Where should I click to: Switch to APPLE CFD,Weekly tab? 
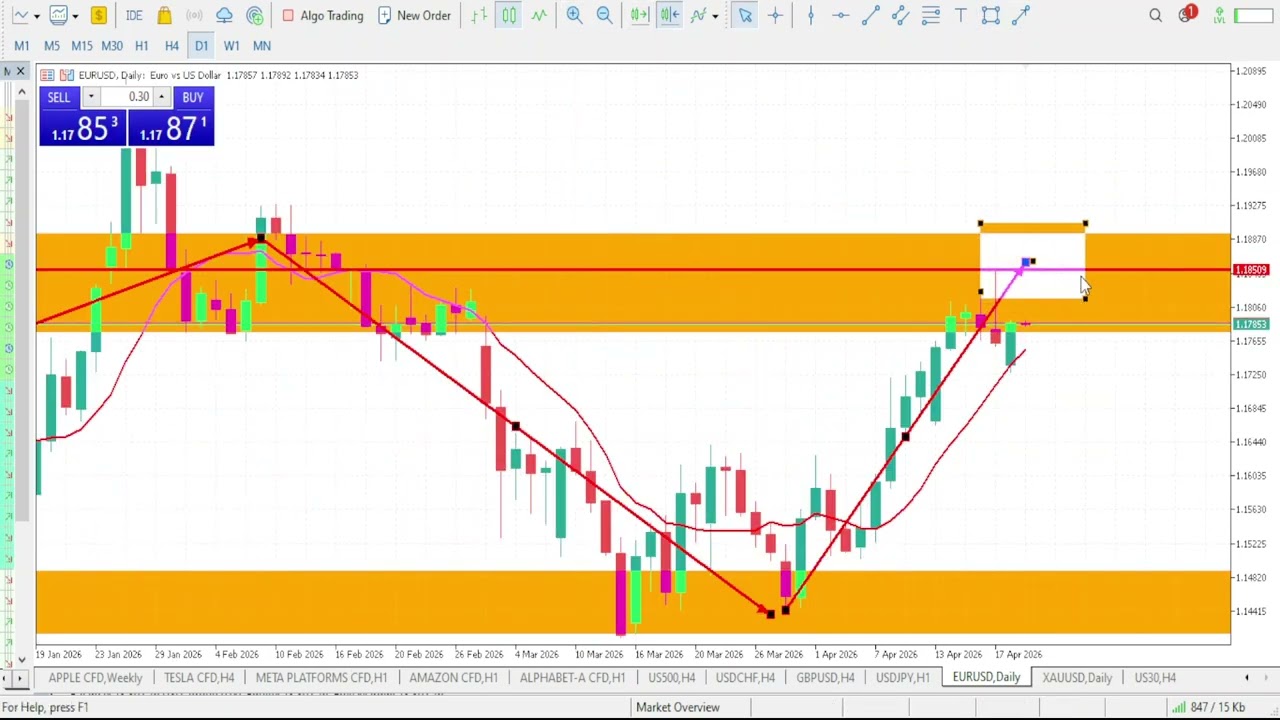coord(95,677)
